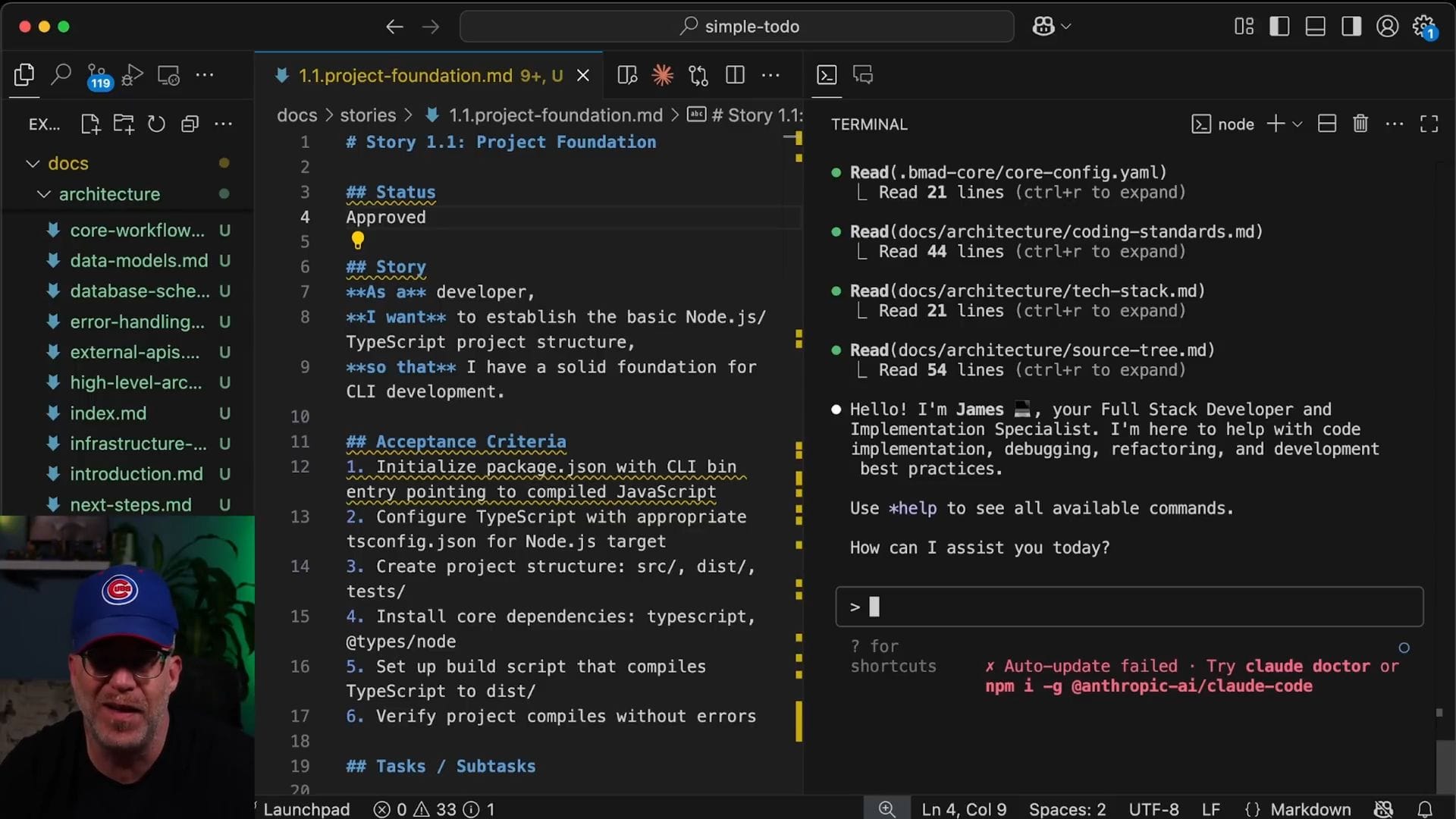Open Run and Debug view
Image resolution: width=1456 pixels, height=819 pixels.
132,75
